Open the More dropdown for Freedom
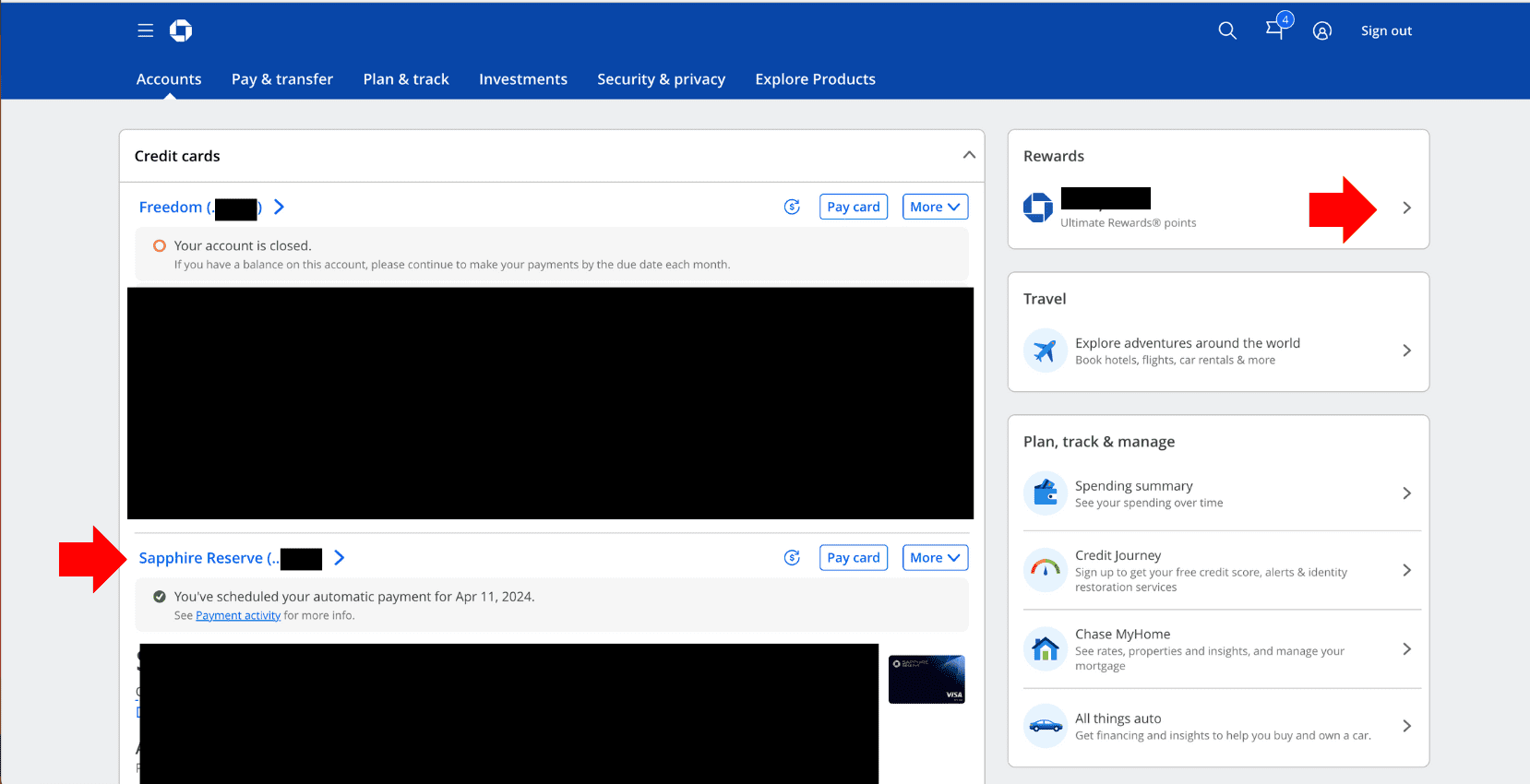Screen dimensions: 1530x784 click(935, 207)
